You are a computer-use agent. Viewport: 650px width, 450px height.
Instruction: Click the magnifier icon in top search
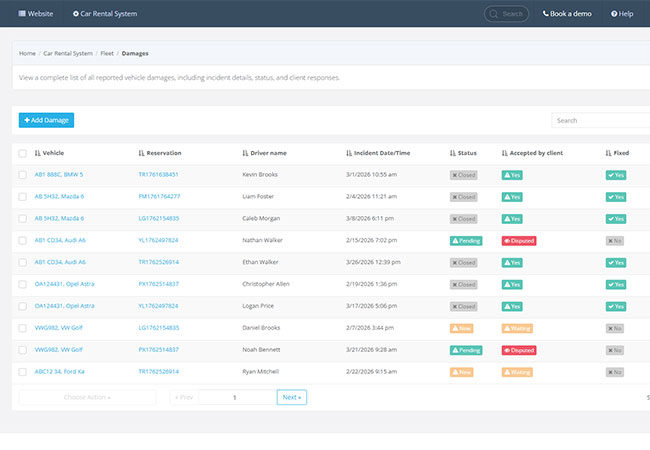tap(493, 14)
